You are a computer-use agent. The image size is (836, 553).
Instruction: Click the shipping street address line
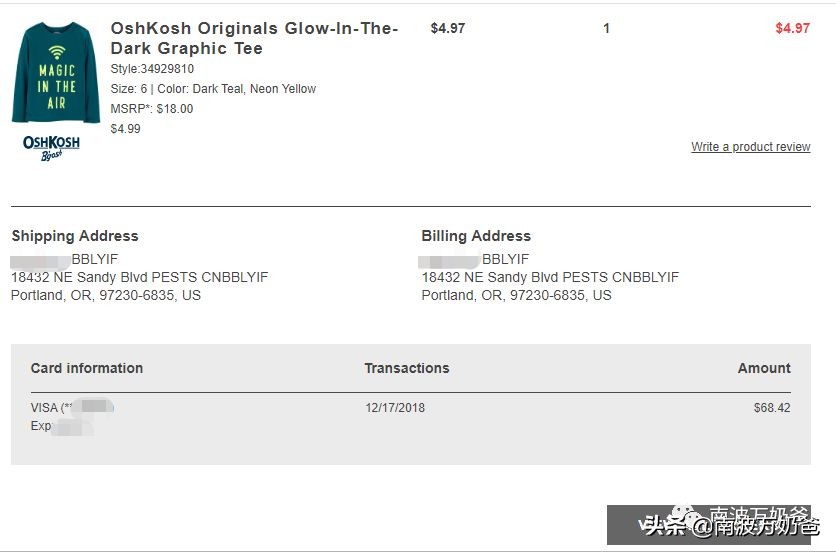tap(140, 277)
